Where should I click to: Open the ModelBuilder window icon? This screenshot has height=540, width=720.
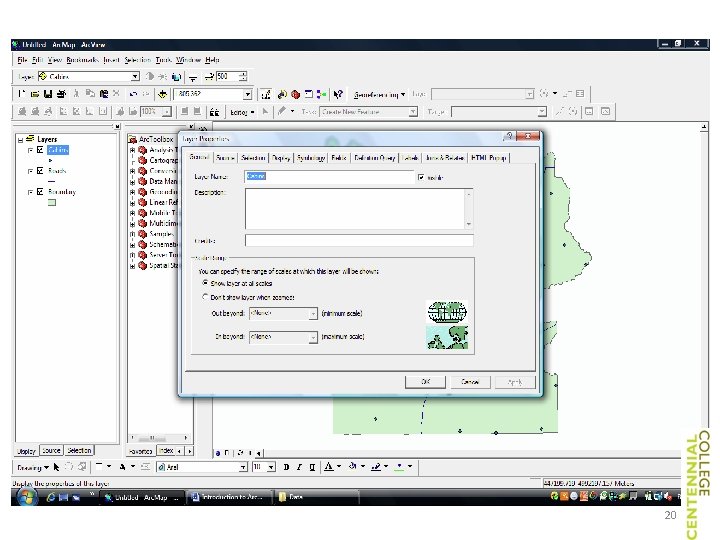(x=321, y=94)
